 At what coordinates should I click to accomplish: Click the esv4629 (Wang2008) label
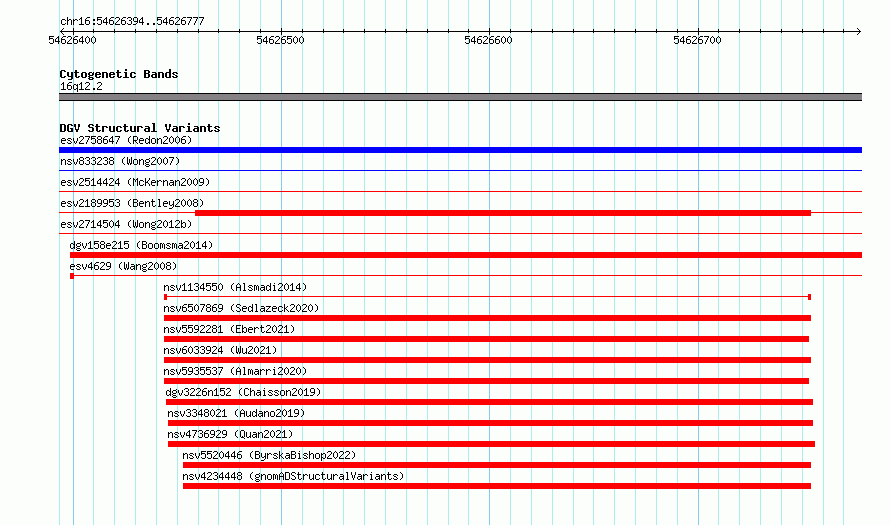[123, 266]
